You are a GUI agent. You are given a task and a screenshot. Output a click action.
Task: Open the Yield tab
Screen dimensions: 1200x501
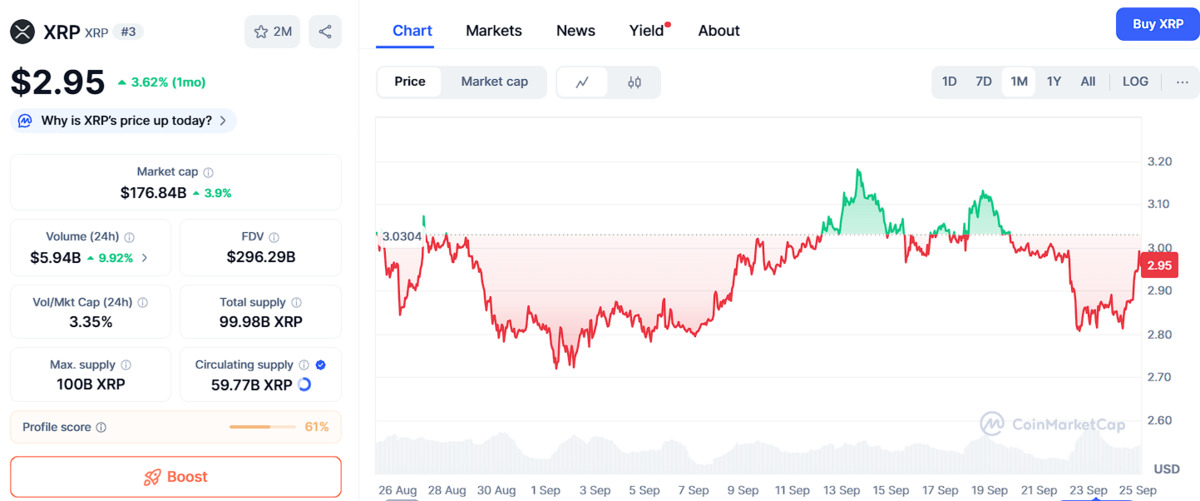click(647, 31)
